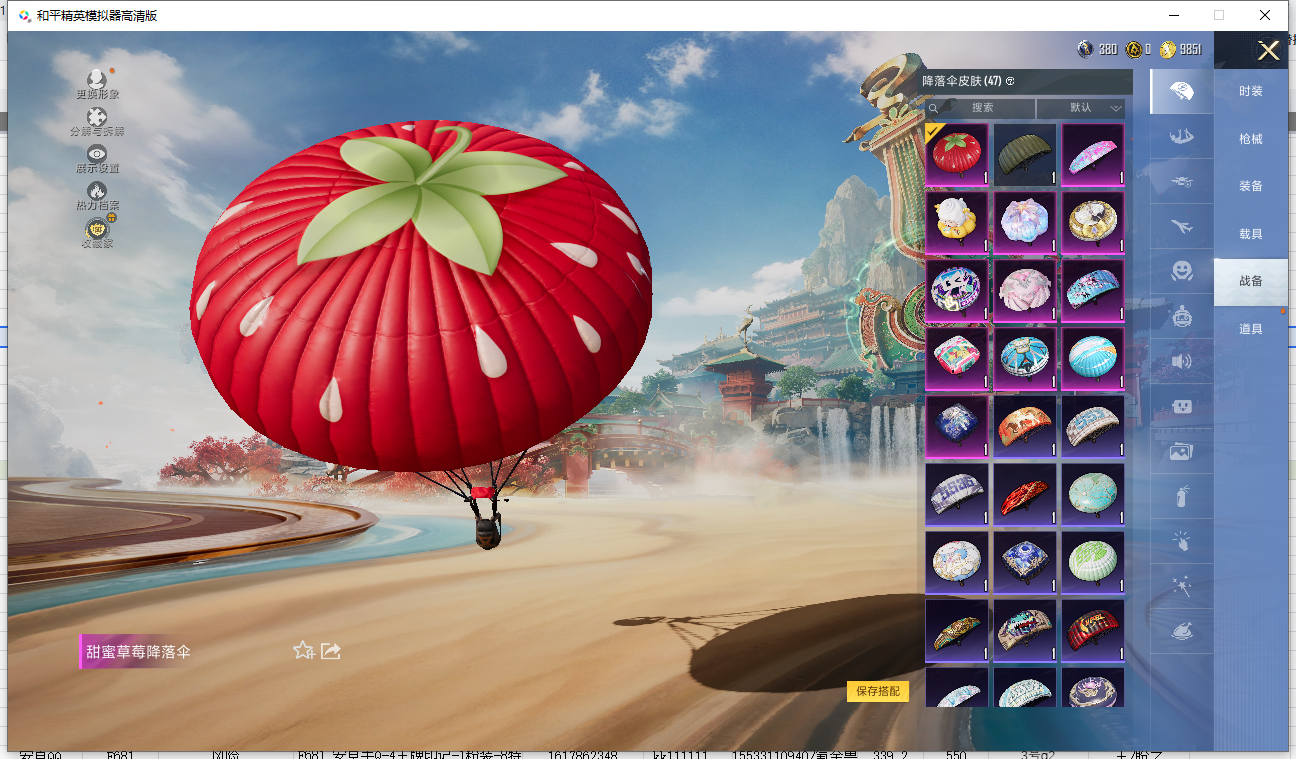
Task: Select the dark olive green parachute thumbnail
Action: coord(1025,155)
